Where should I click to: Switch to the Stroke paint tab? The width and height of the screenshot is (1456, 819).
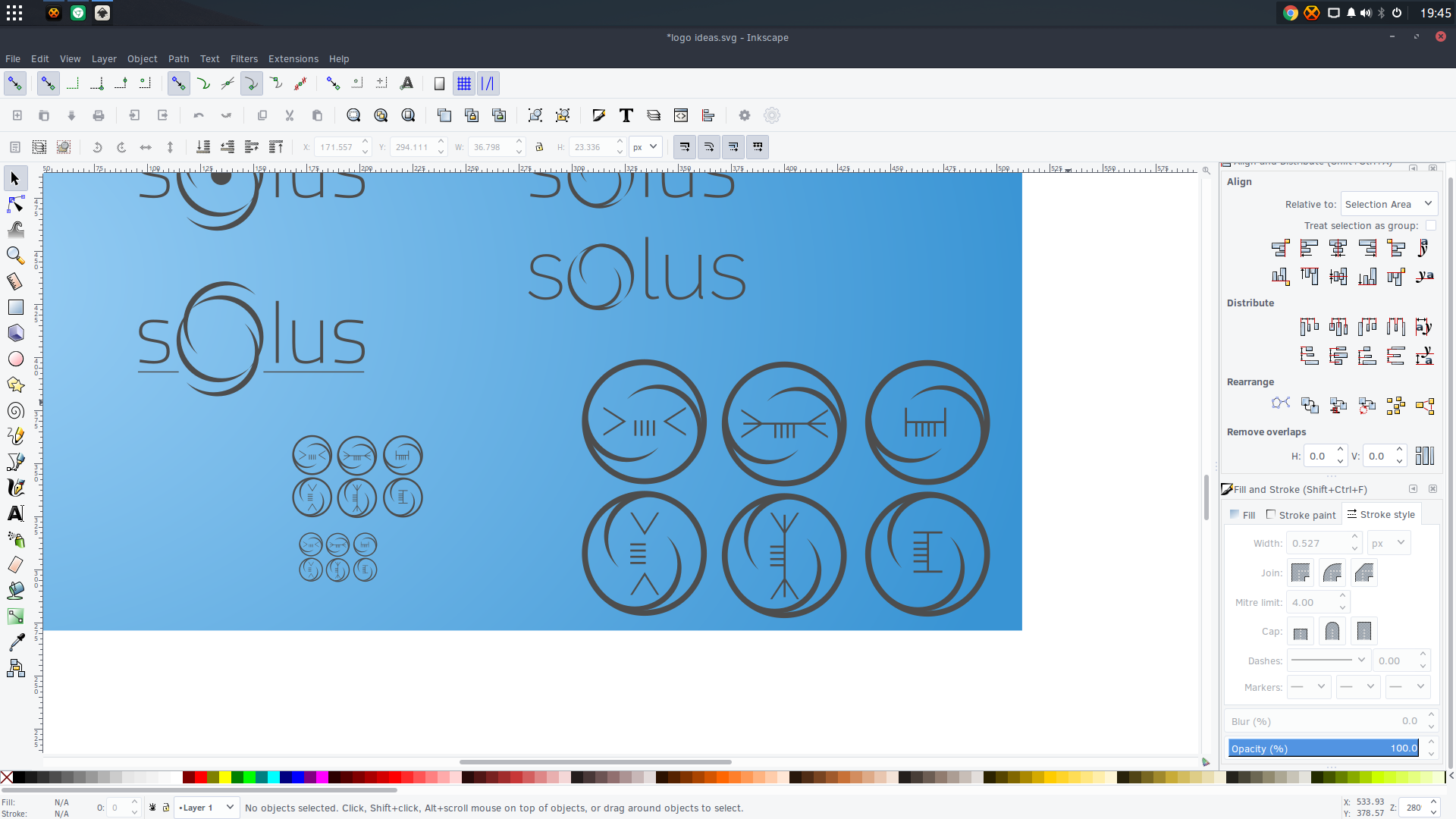click(1301, 515)
